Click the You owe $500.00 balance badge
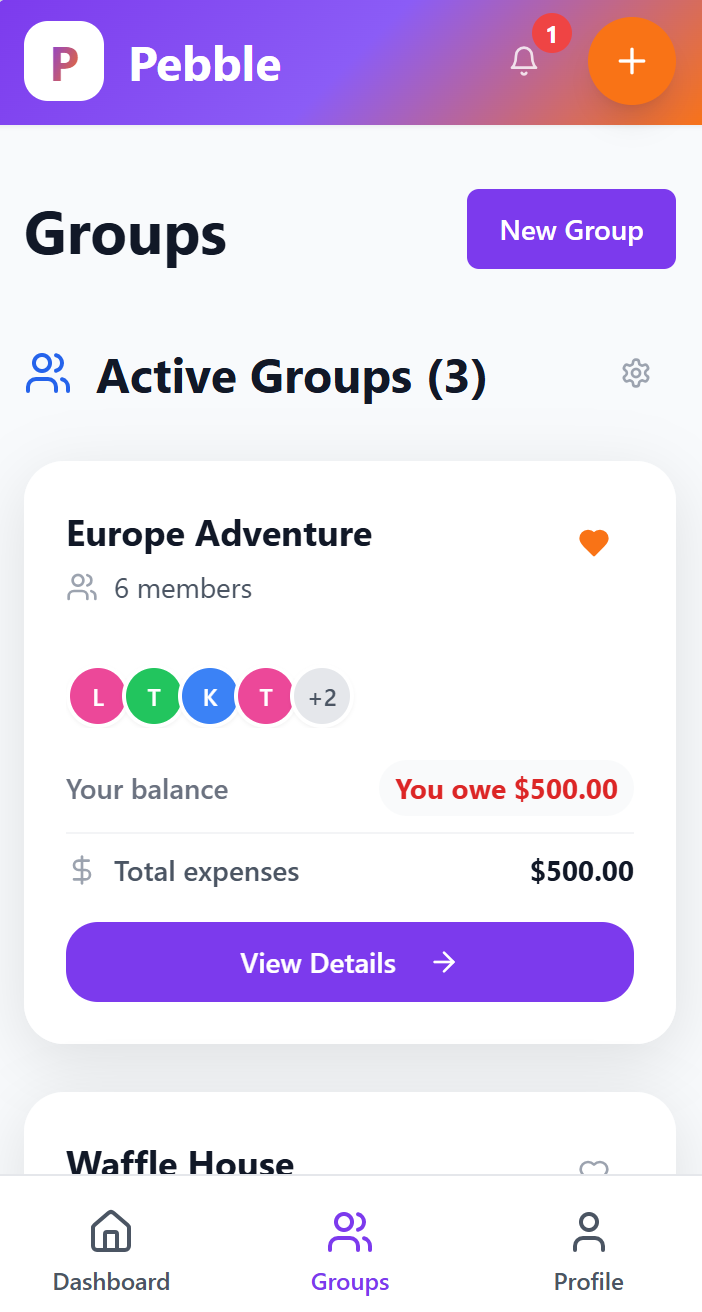The width and height of the screenshot is (702, 1312). click(506, 789)
